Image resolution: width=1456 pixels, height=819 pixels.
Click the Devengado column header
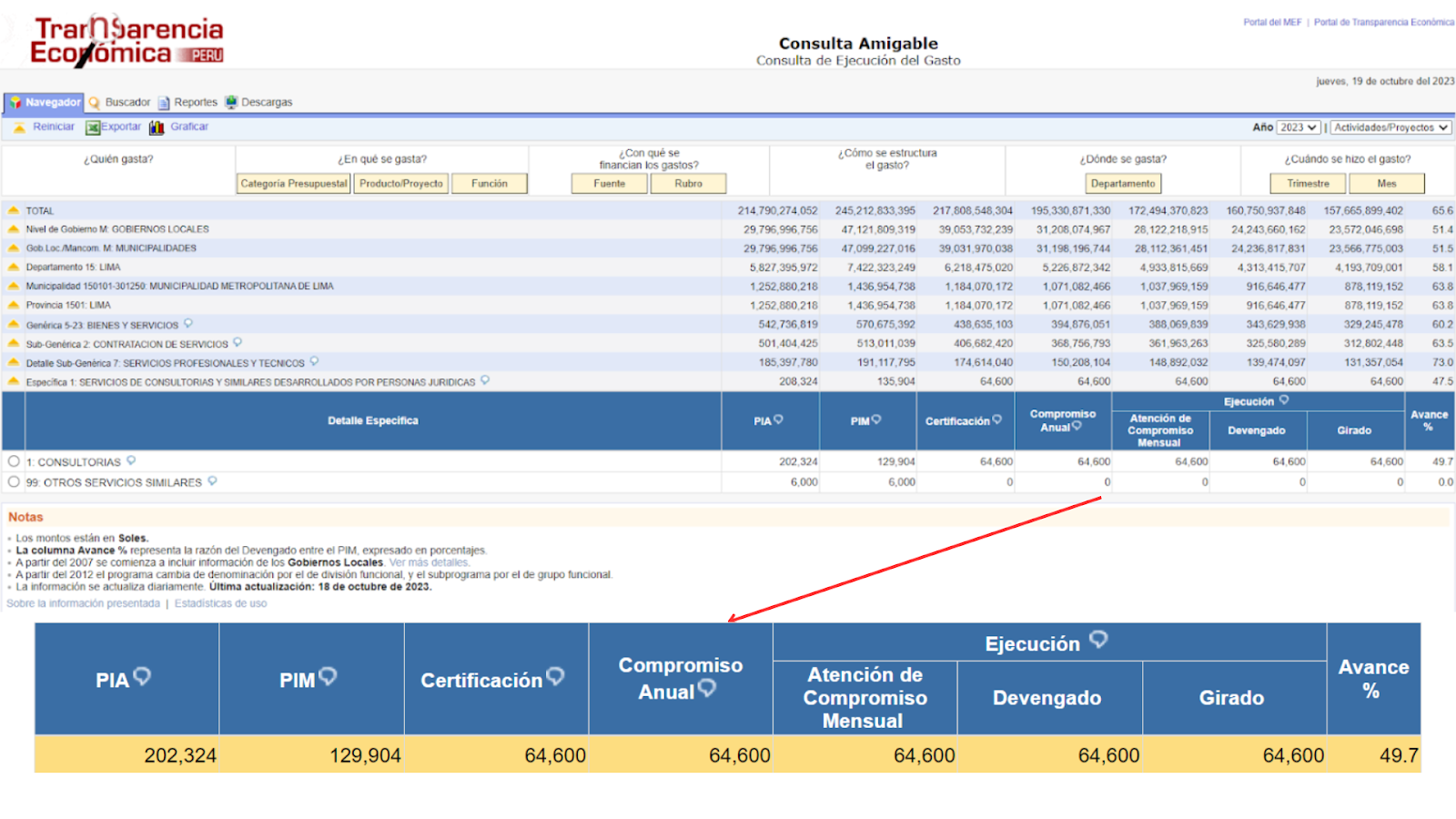point(1257,430)
